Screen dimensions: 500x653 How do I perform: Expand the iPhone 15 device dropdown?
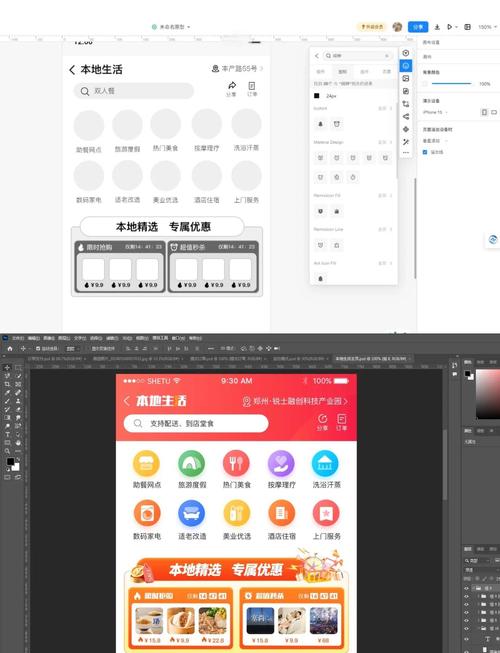(435, 112)
